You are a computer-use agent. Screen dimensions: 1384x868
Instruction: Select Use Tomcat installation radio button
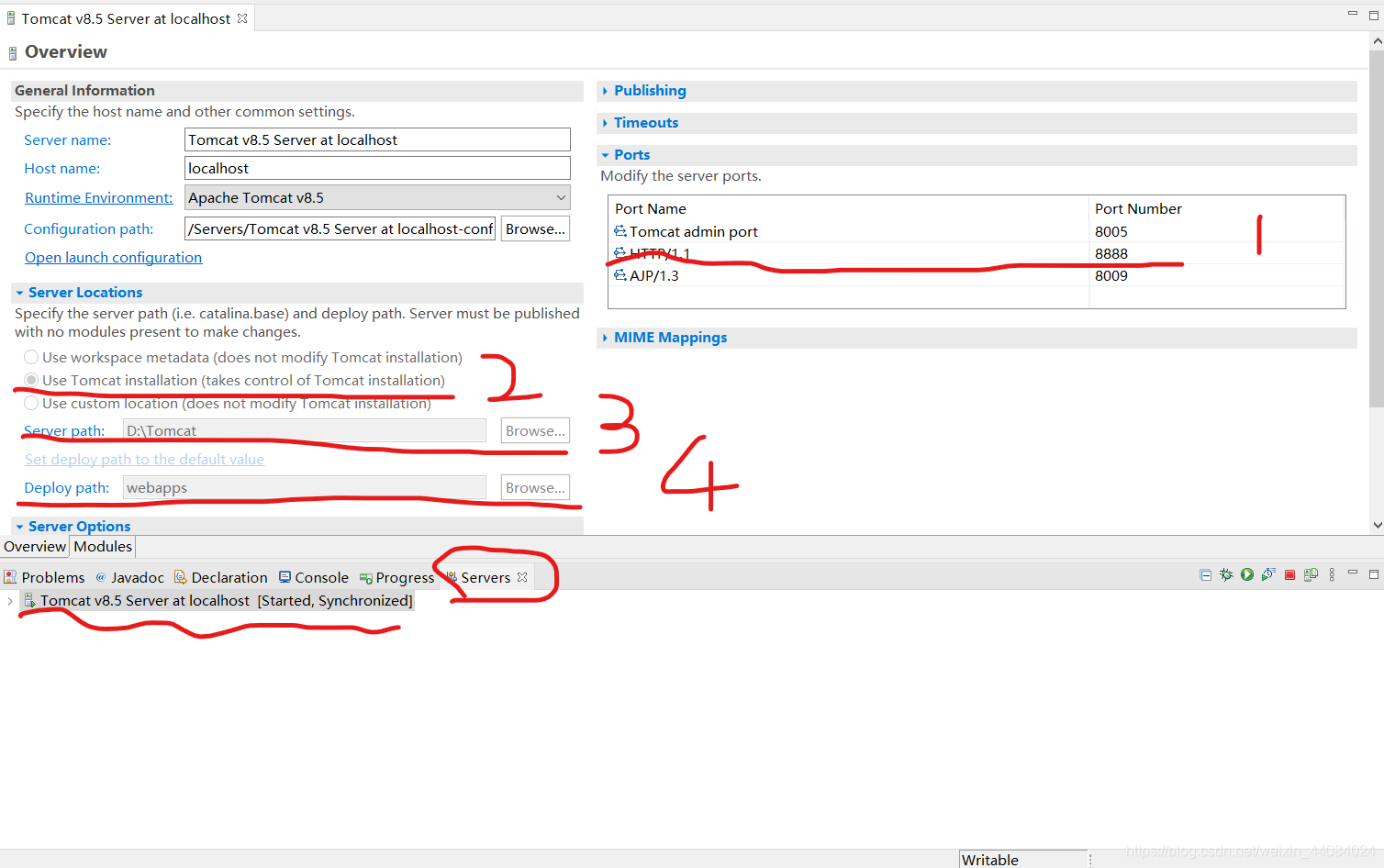31,380
